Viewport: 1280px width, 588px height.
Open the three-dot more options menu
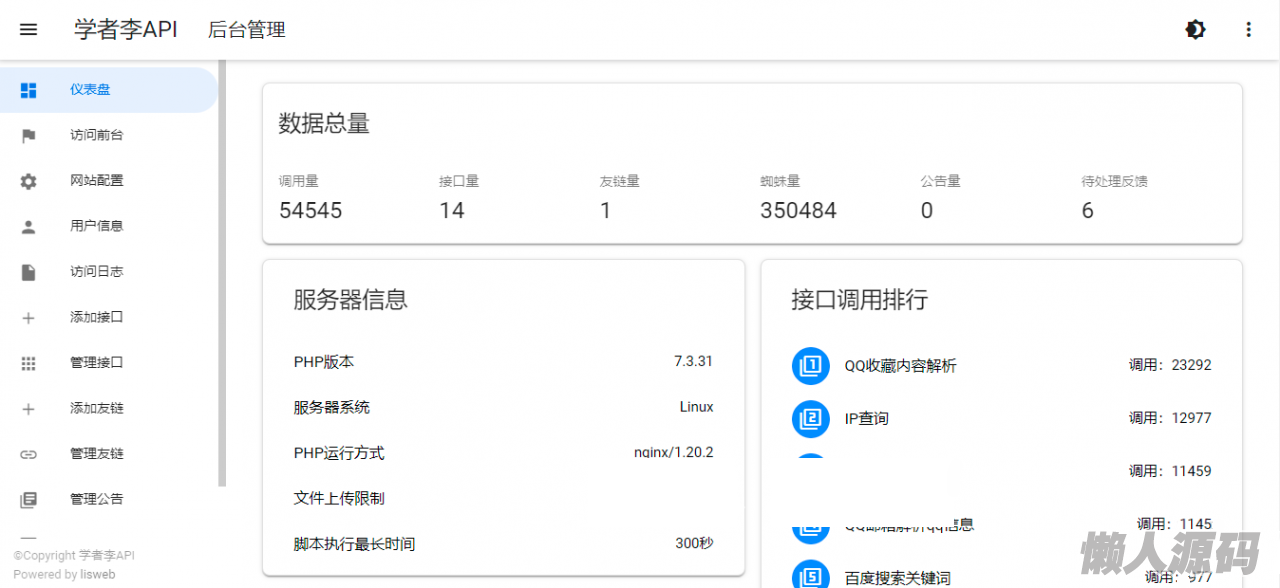pyautogui.click(x=1248, y=30)
